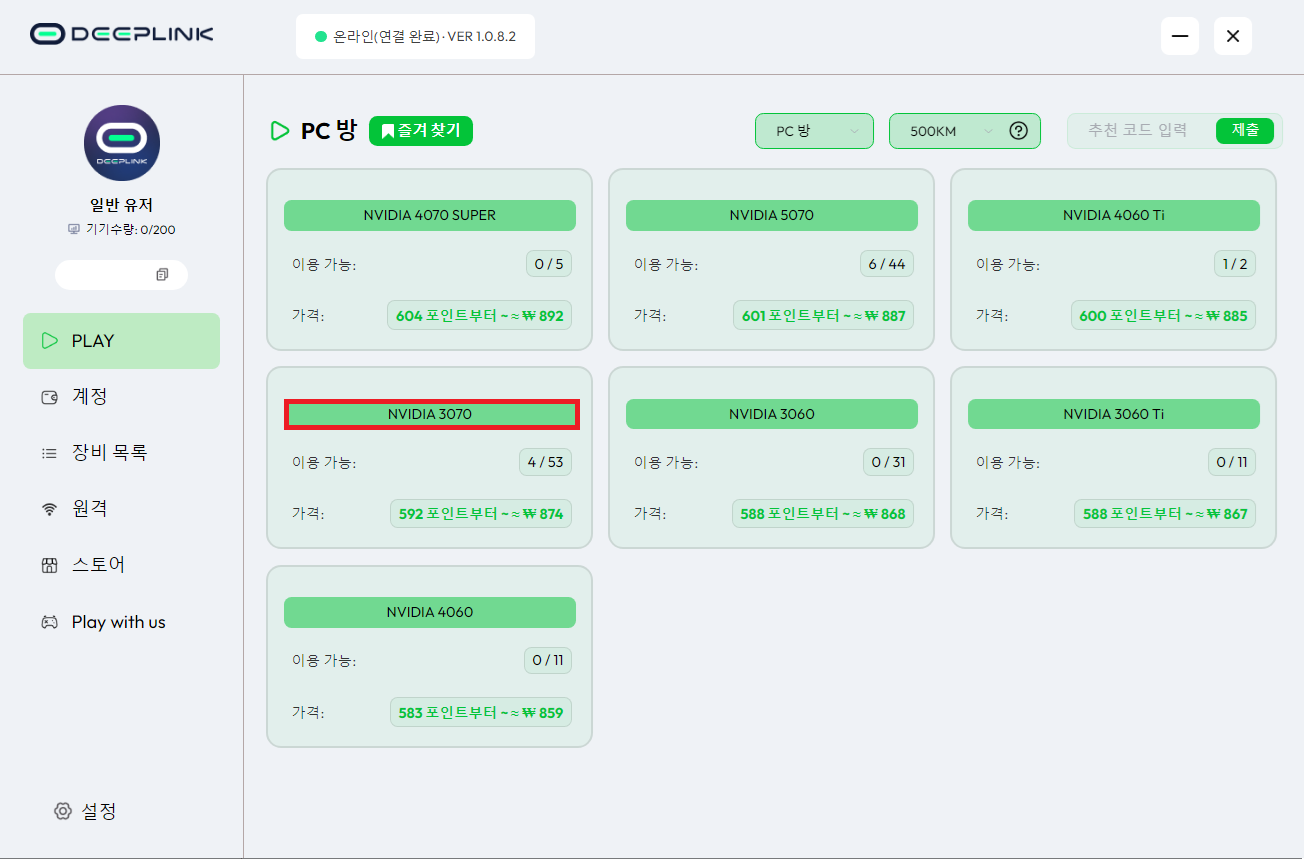Screen dimensions: 1306x862
Task: Minimize the DeepLink window
Action: (x=1180, y=36)
